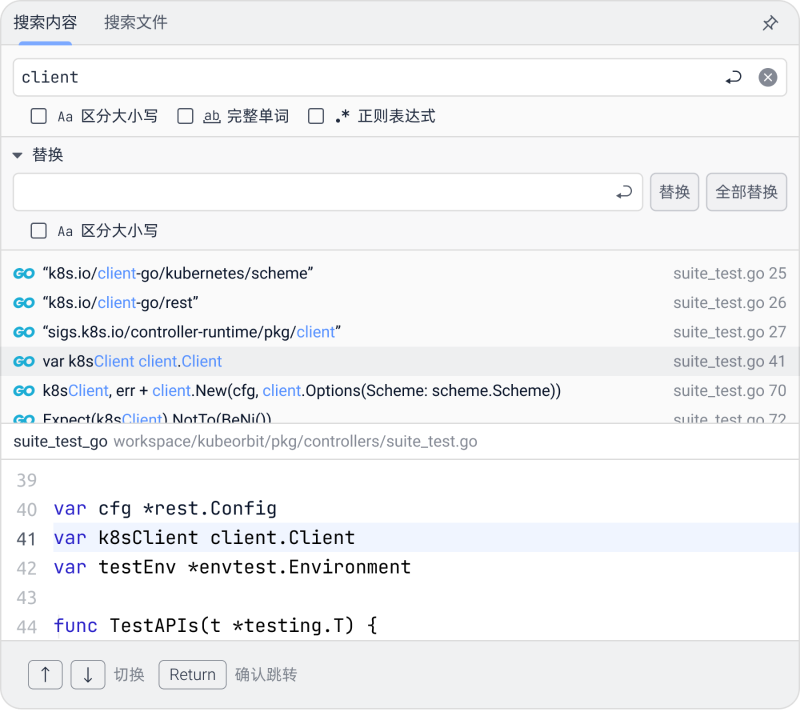Focus the replace text input field
The height and width of the screenshot is (710, 800).
310,192
